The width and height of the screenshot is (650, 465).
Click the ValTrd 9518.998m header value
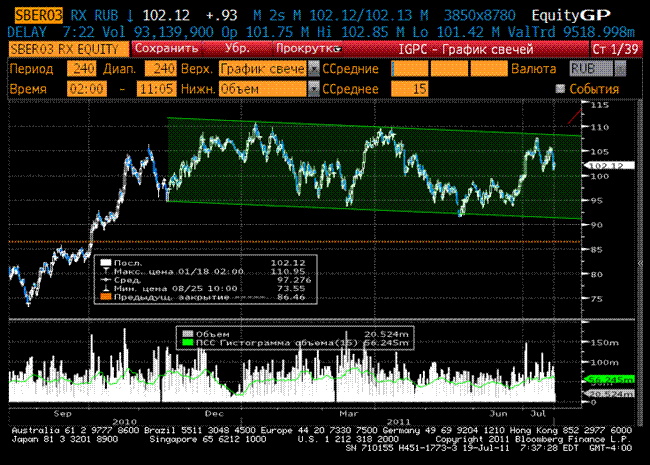pyautogui.click(x=571, y=32)
